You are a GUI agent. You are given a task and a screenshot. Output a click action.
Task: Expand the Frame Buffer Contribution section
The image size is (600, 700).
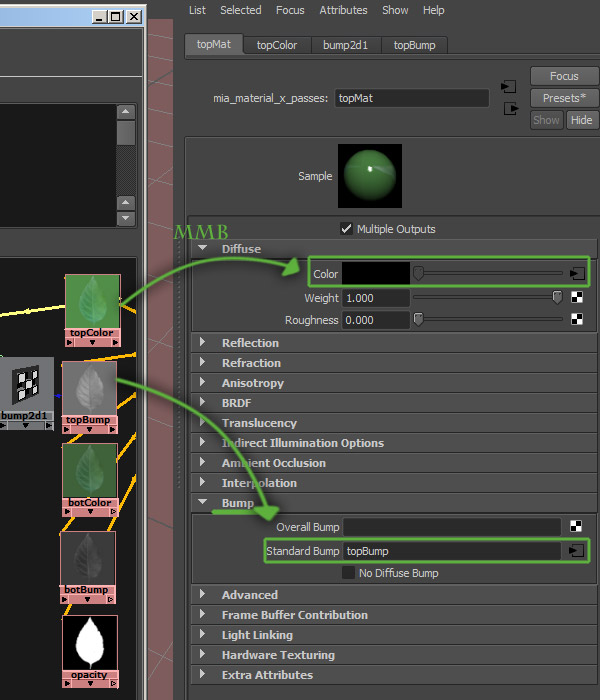203,615
